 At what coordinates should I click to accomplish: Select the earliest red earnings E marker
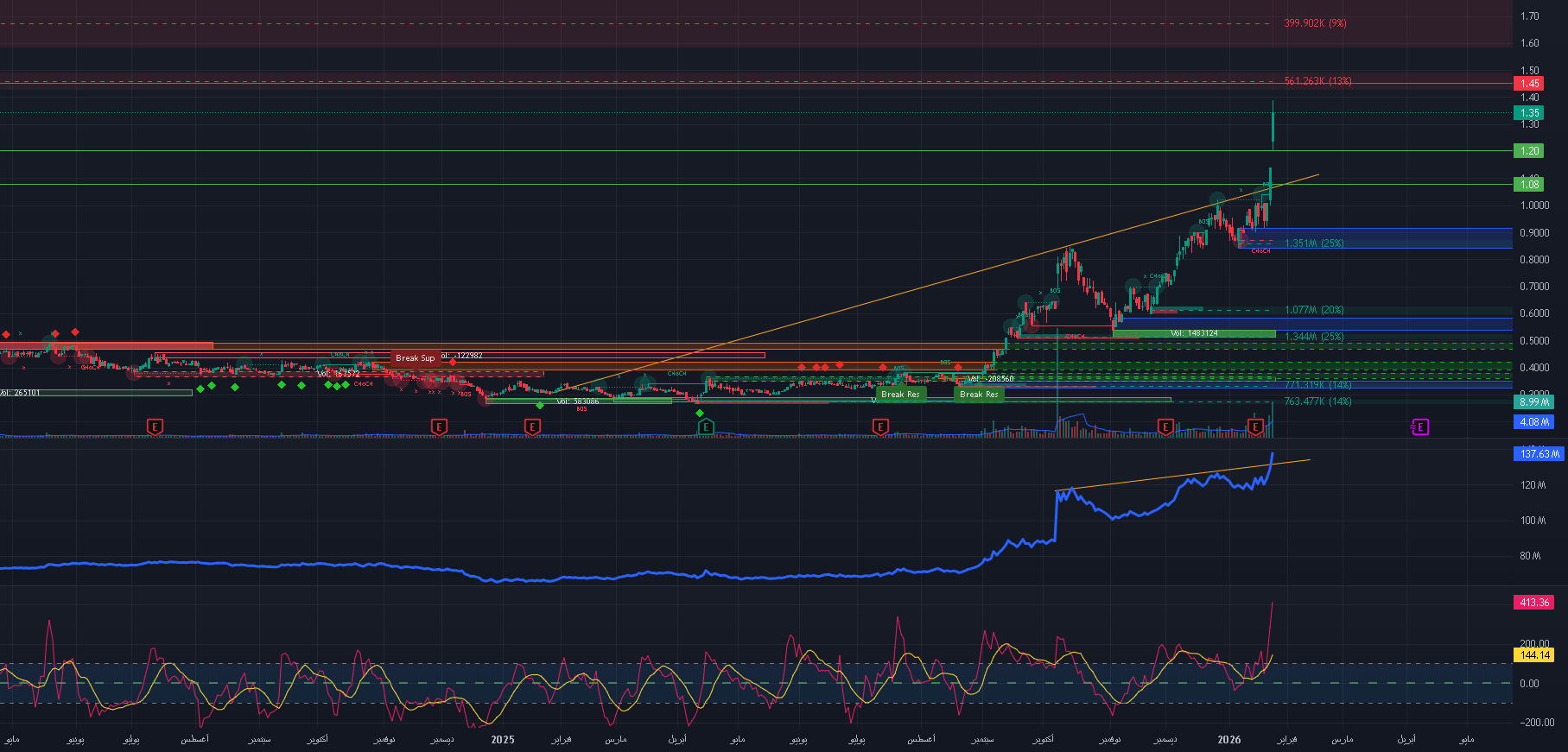click(155, 427)
